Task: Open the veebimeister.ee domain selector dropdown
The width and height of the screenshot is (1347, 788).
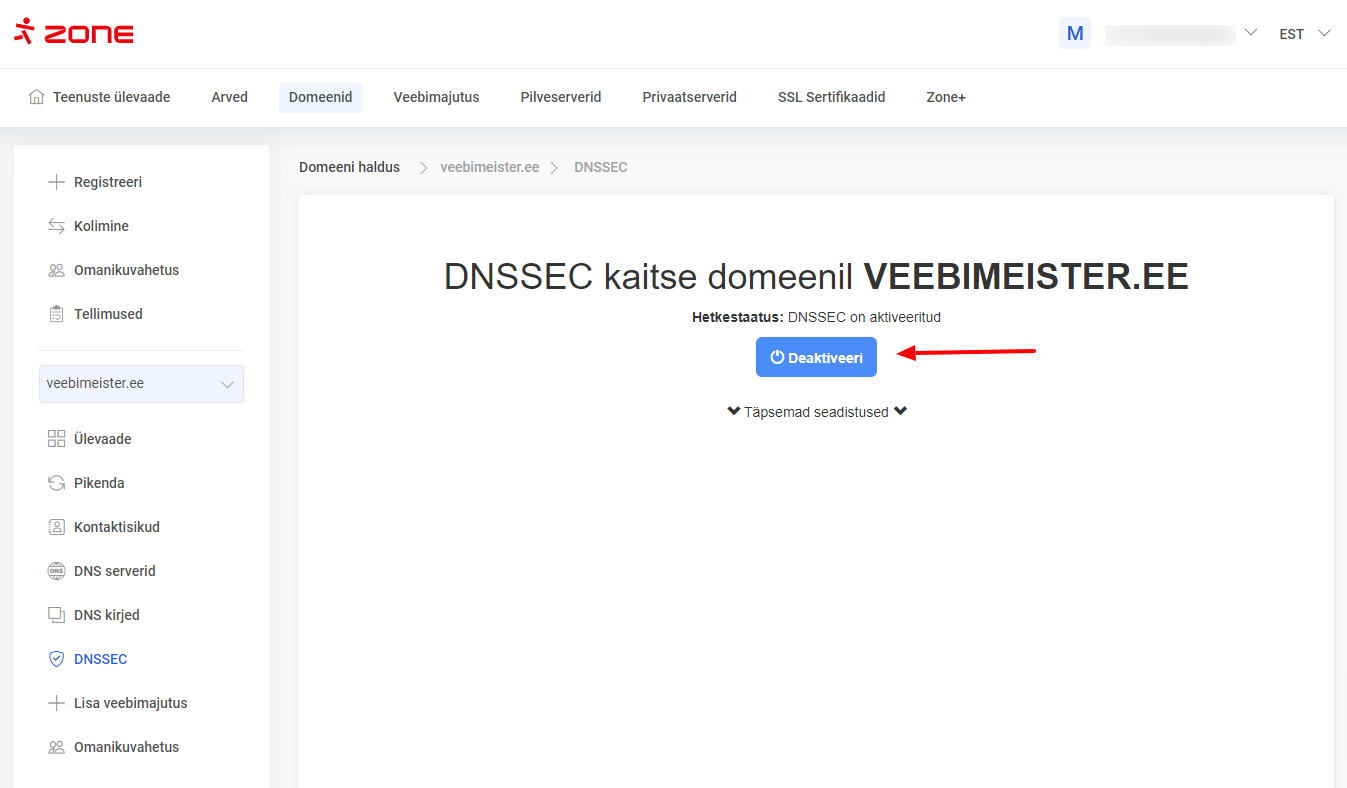Action: tap(141, 384)
